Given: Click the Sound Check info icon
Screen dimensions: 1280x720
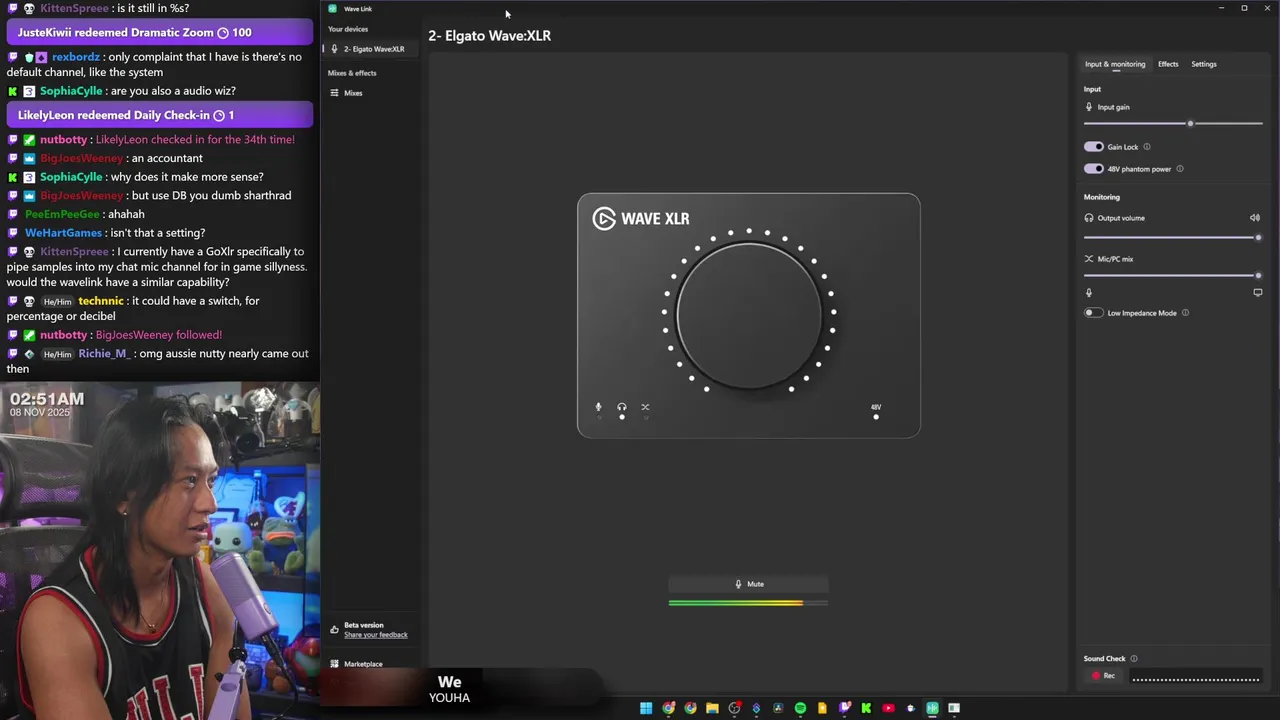Looking at the screenshot, I should 1134,659.
